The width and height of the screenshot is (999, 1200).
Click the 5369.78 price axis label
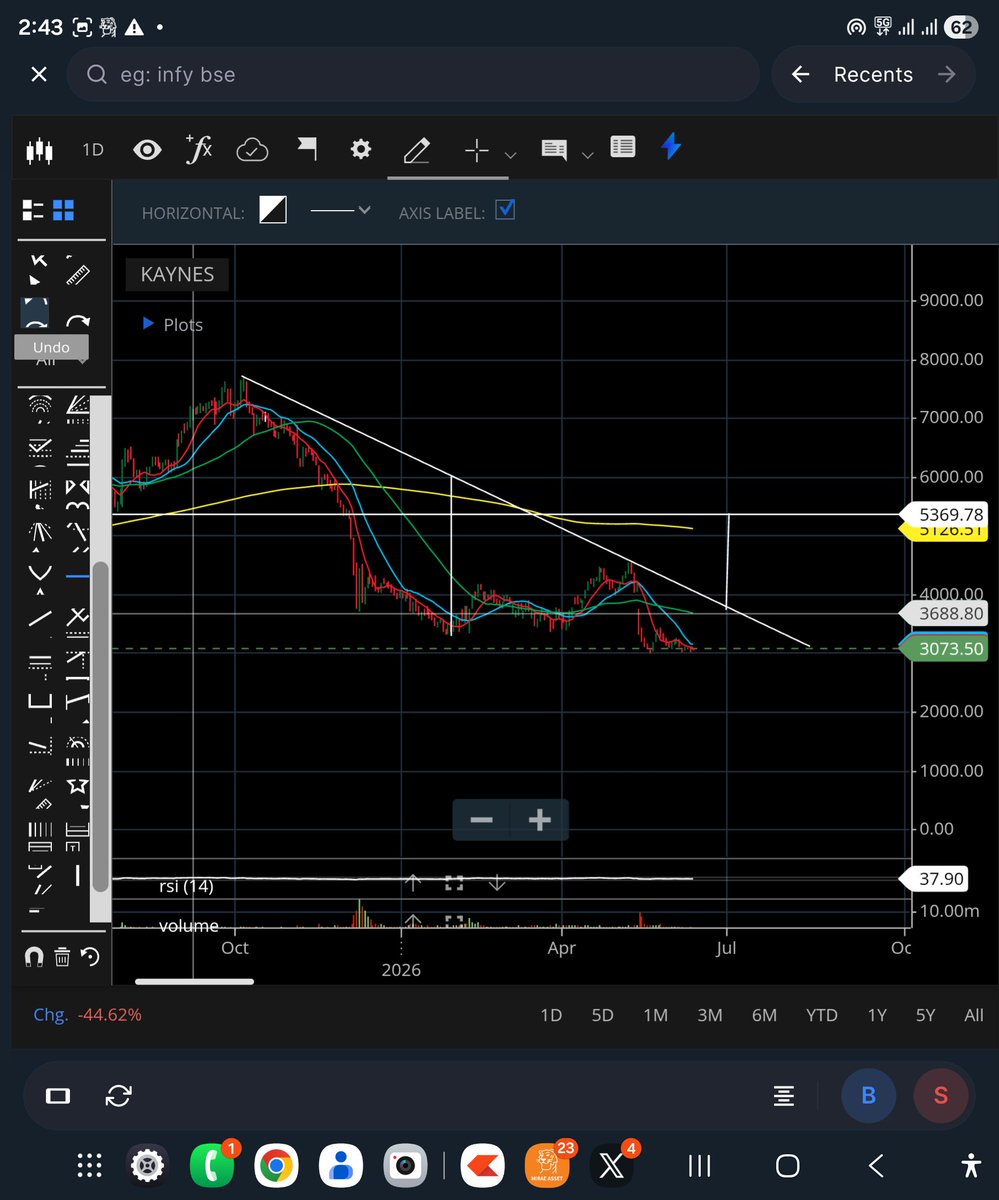point(946,514)
